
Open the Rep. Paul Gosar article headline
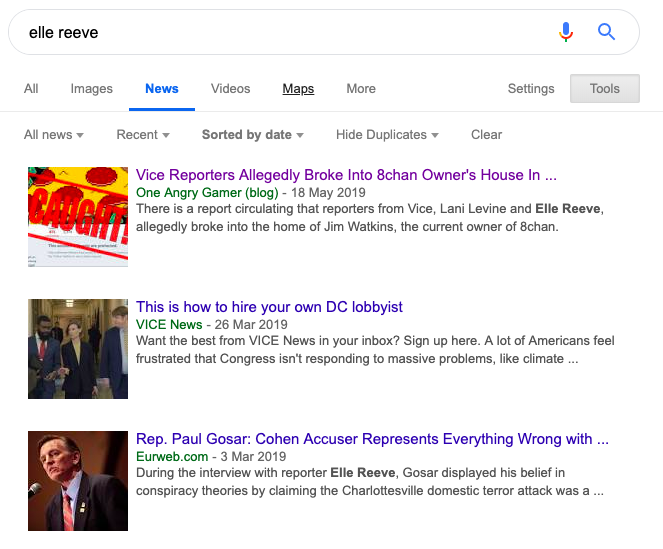[372, 439]
